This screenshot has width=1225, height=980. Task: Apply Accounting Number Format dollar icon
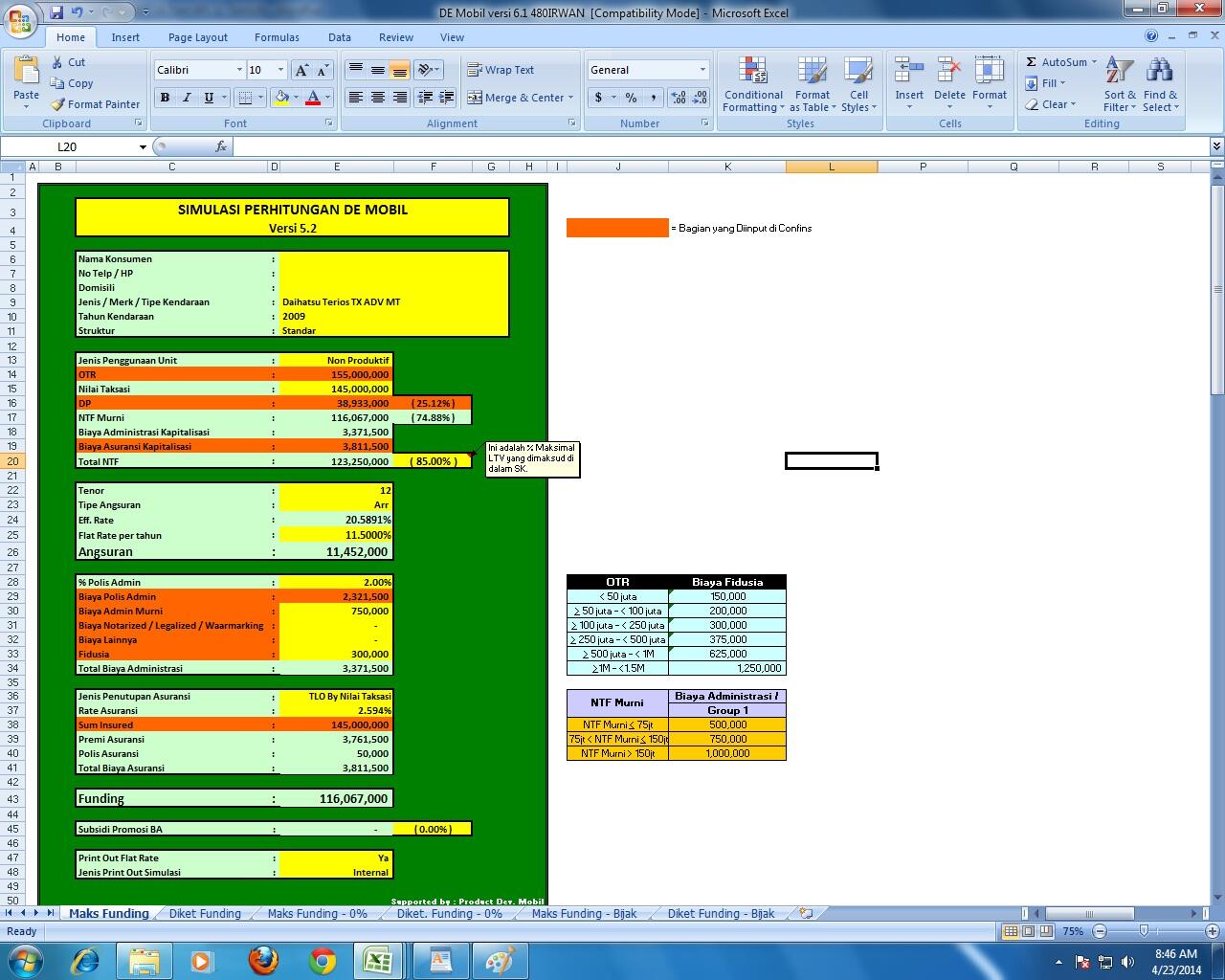pos(598,98)
